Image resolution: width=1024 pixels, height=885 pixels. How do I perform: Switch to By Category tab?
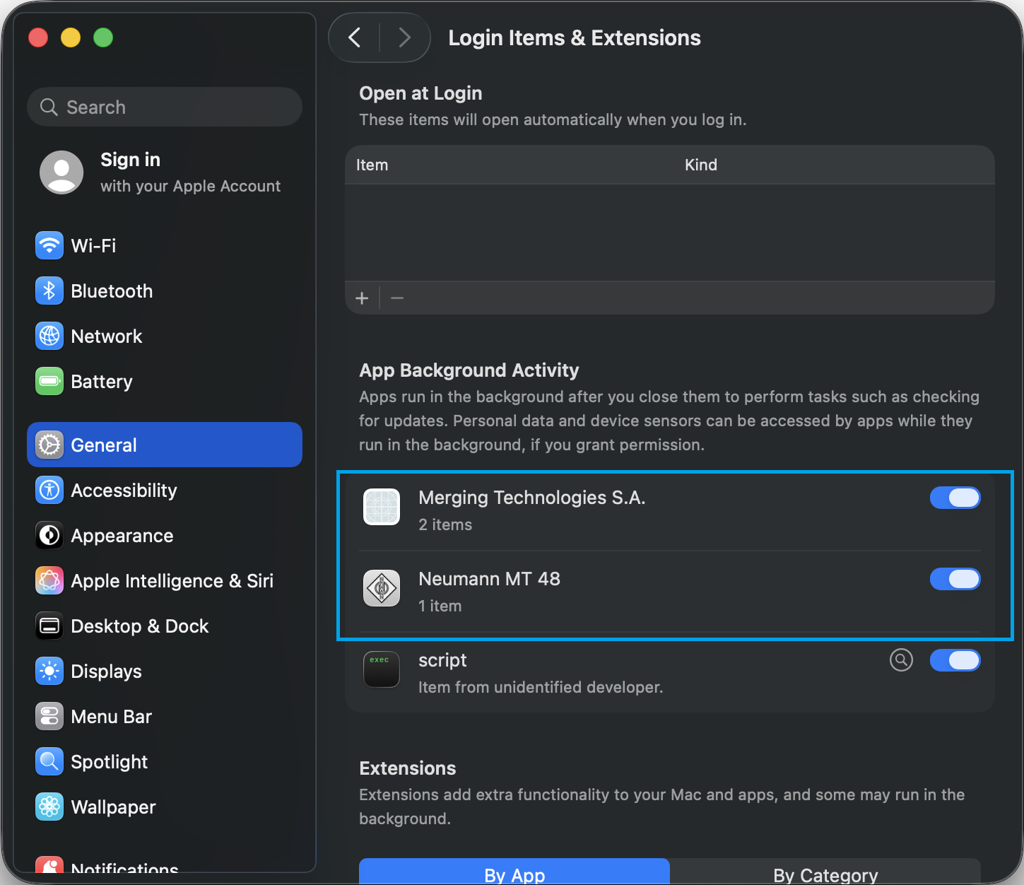(825, 873)
